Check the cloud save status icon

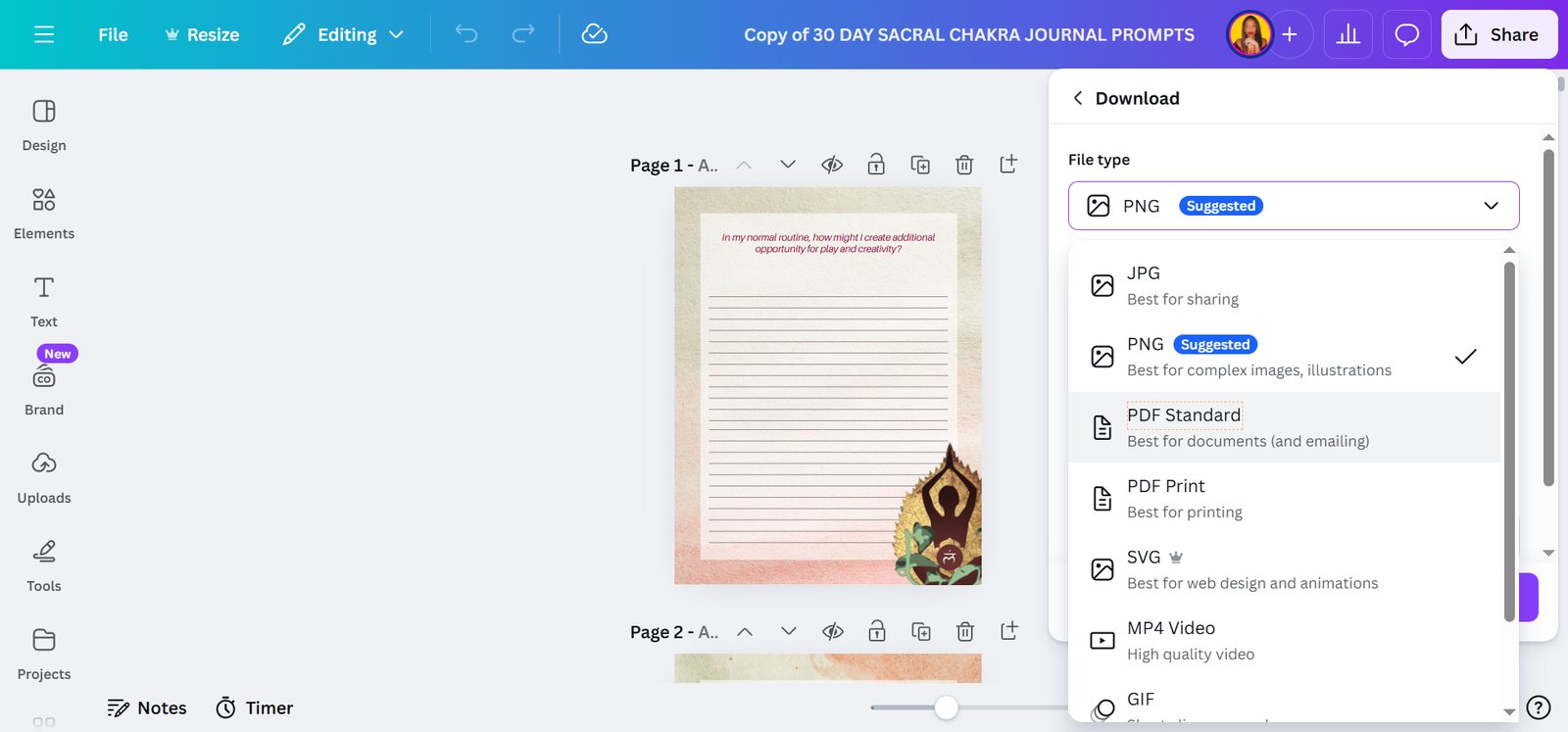595,34
